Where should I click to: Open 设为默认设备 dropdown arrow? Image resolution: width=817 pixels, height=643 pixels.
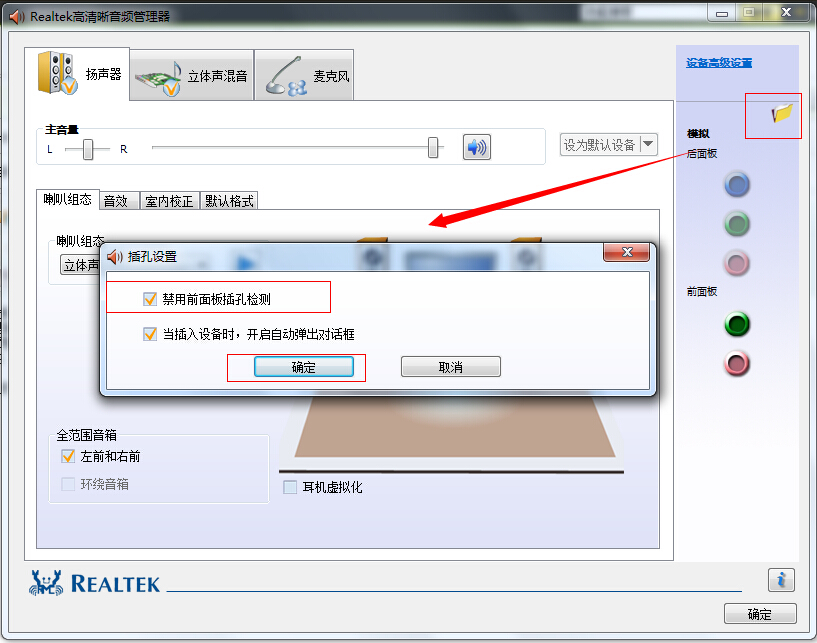(648, 144)
